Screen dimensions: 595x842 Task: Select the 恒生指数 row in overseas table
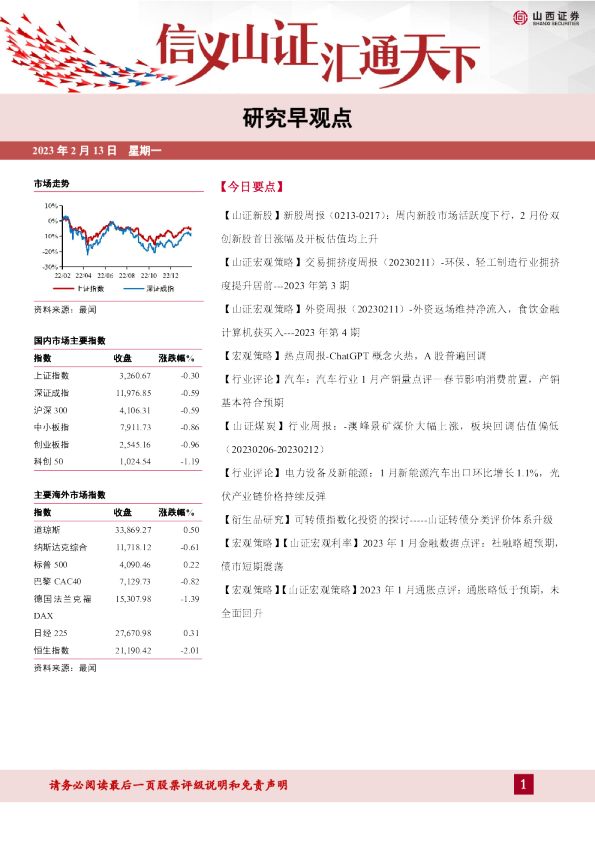(118, 650)
